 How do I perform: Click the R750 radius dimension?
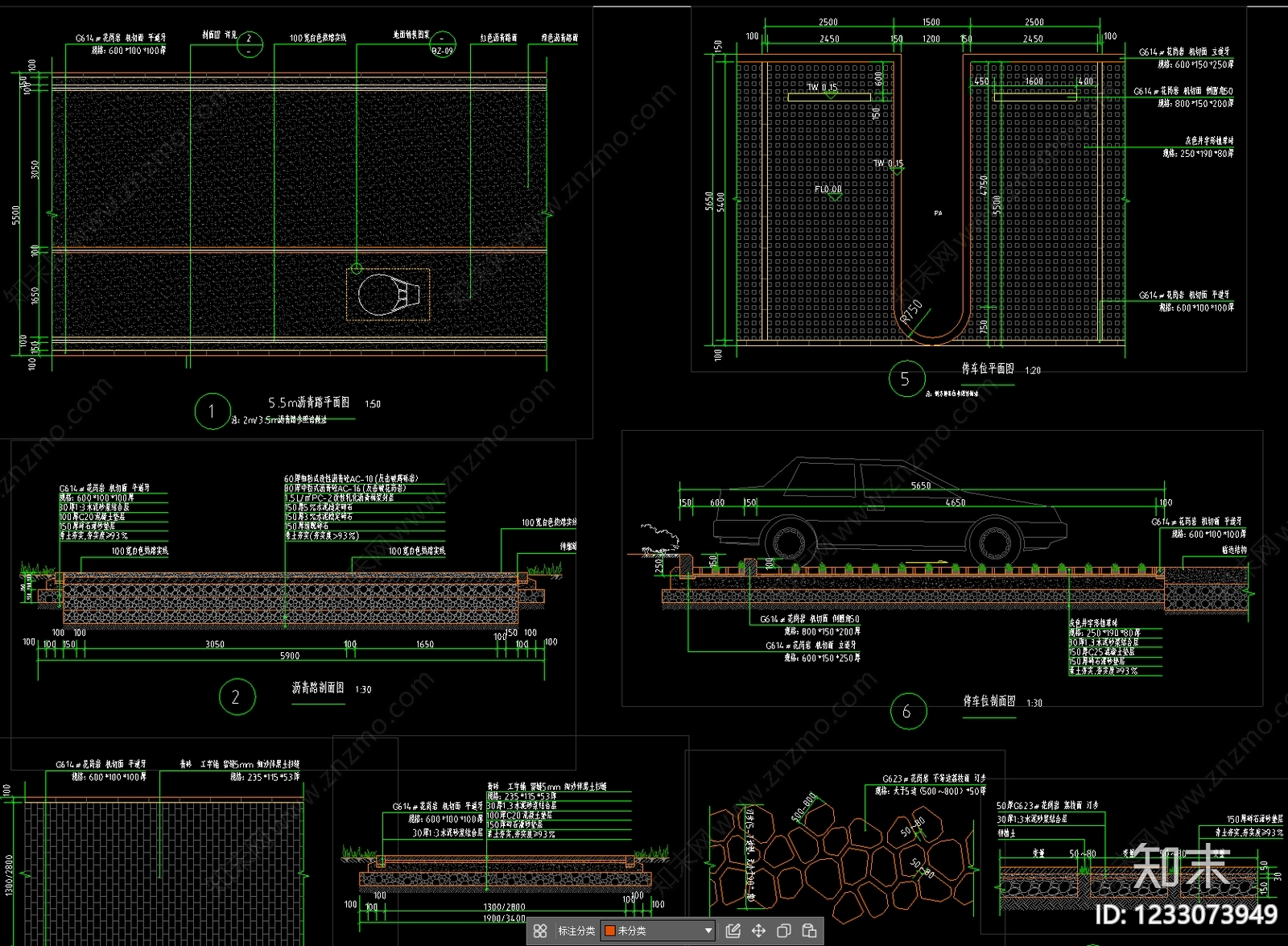click(x=911, y=311)
